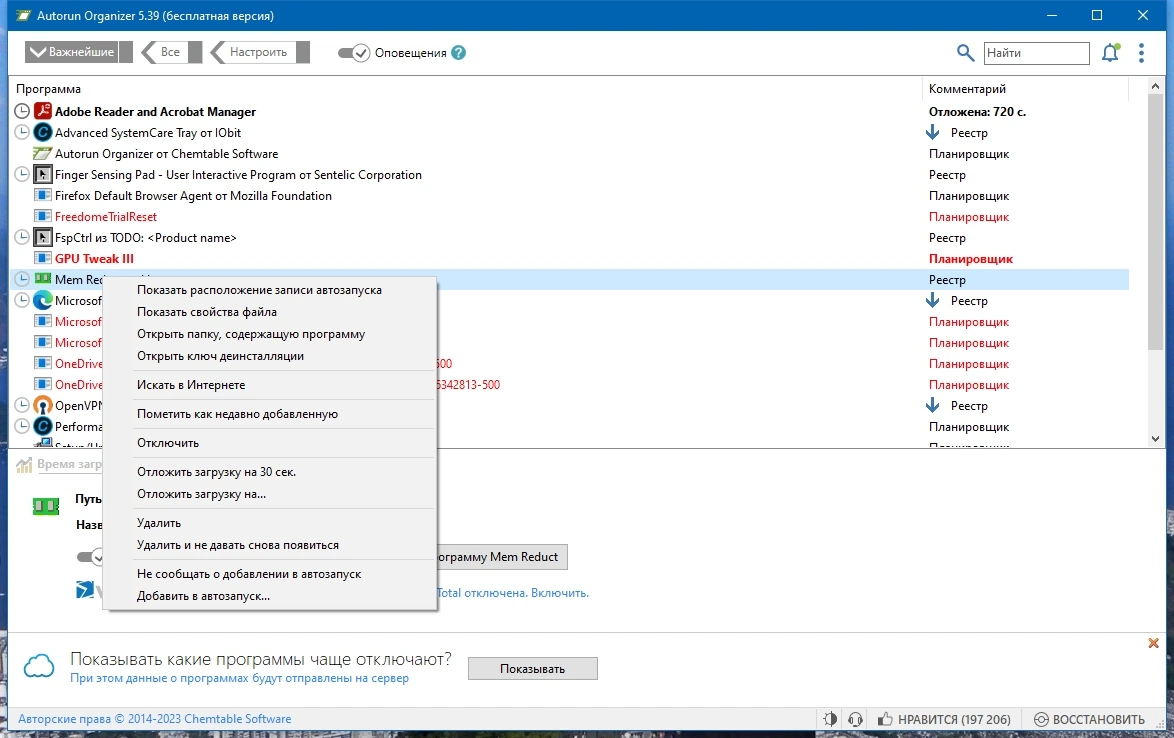Choose Отложить загрузку на... entry
Viewport: 1174px width, 738px height.
point(201,494)
